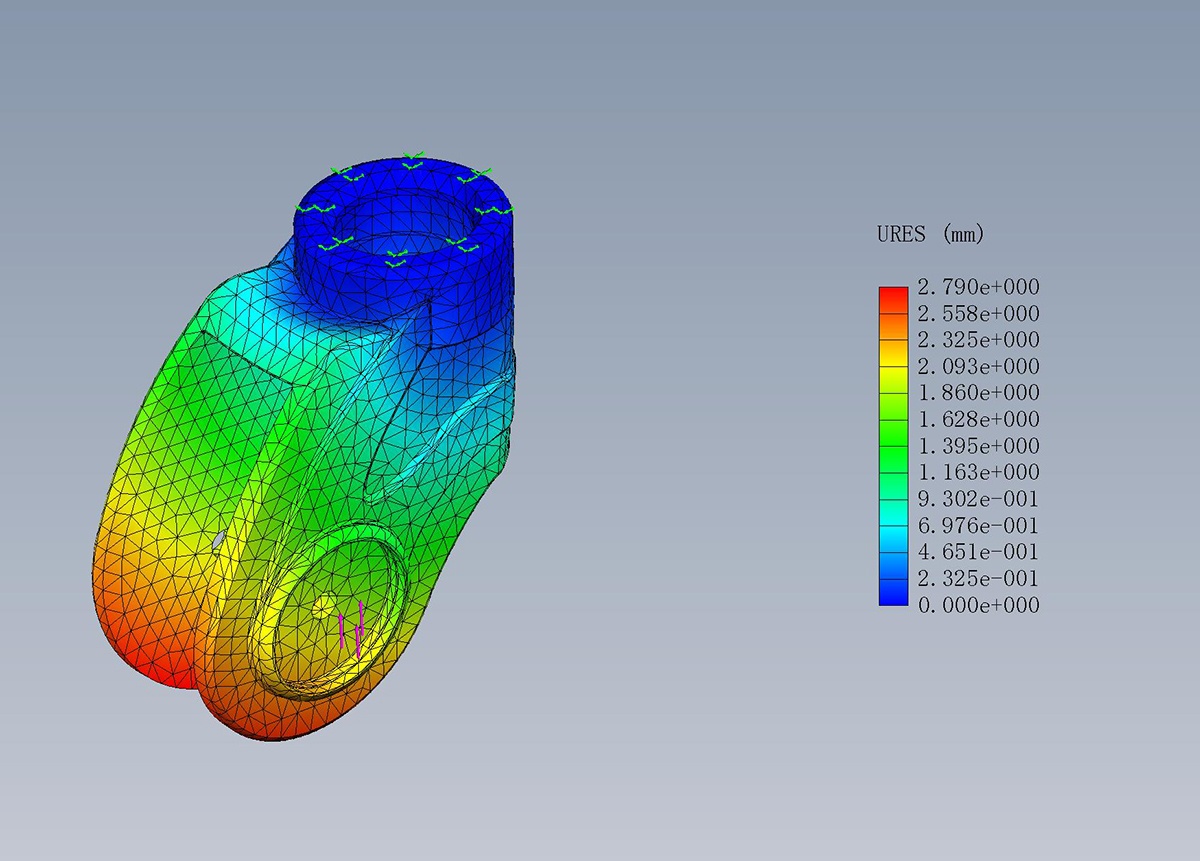Image resolution: width=1200 pixels, height=861 pixels.
Task: Click the 6.976e-001 legend value
Action: point(978,526)
